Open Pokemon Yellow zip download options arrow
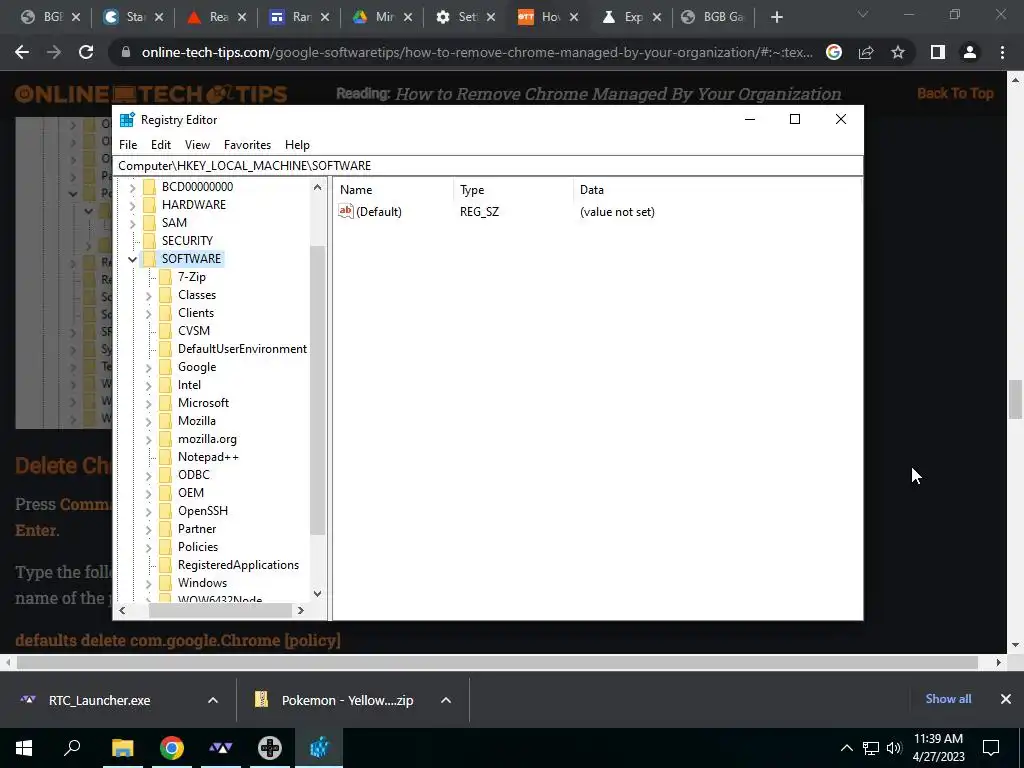 (x=446, y=700)
